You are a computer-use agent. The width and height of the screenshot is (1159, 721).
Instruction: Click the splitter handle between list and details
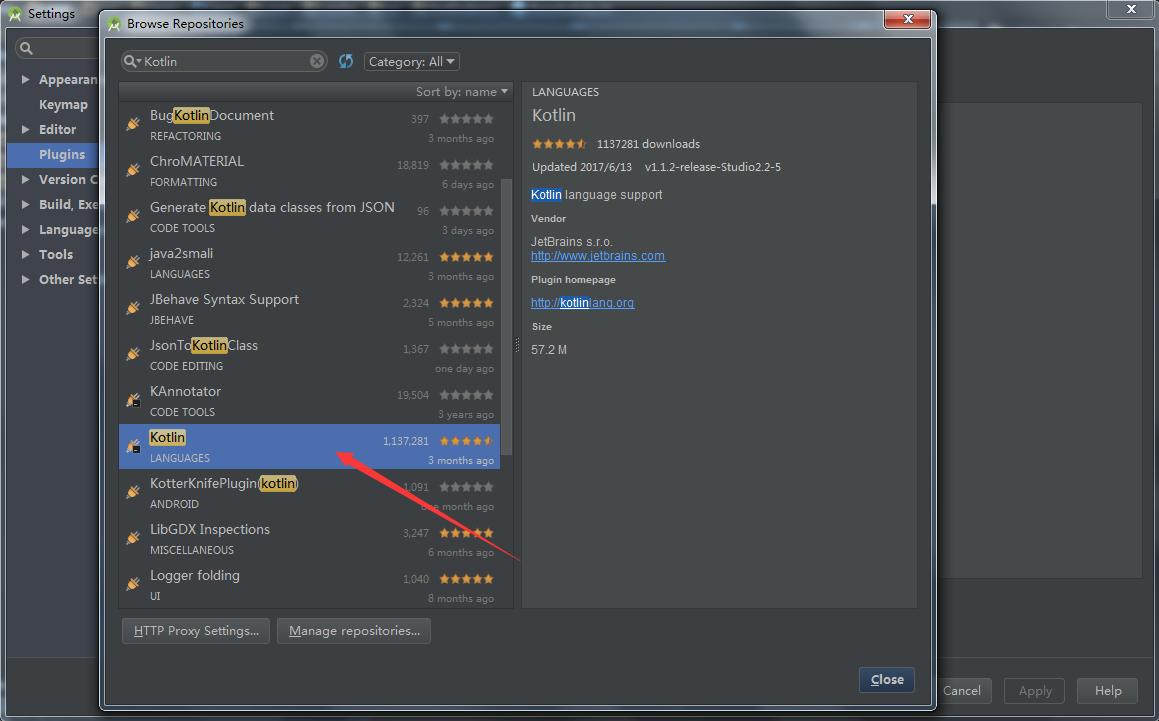517,345
